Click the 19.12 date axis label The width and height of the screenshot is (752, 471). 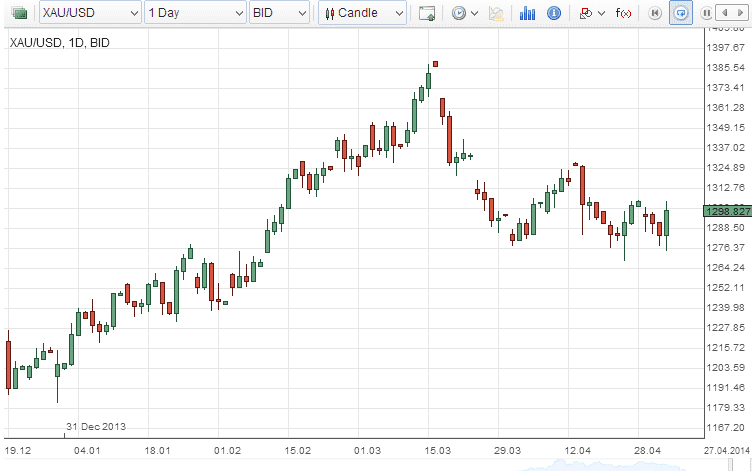click(18, 450)
